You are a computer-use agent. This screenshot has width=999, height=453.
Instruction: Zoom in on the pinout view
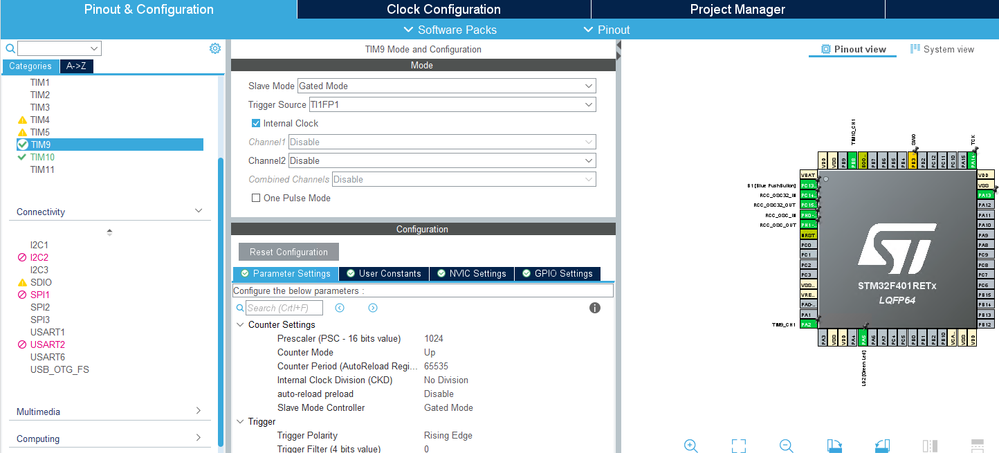click(x=691, y=445)
